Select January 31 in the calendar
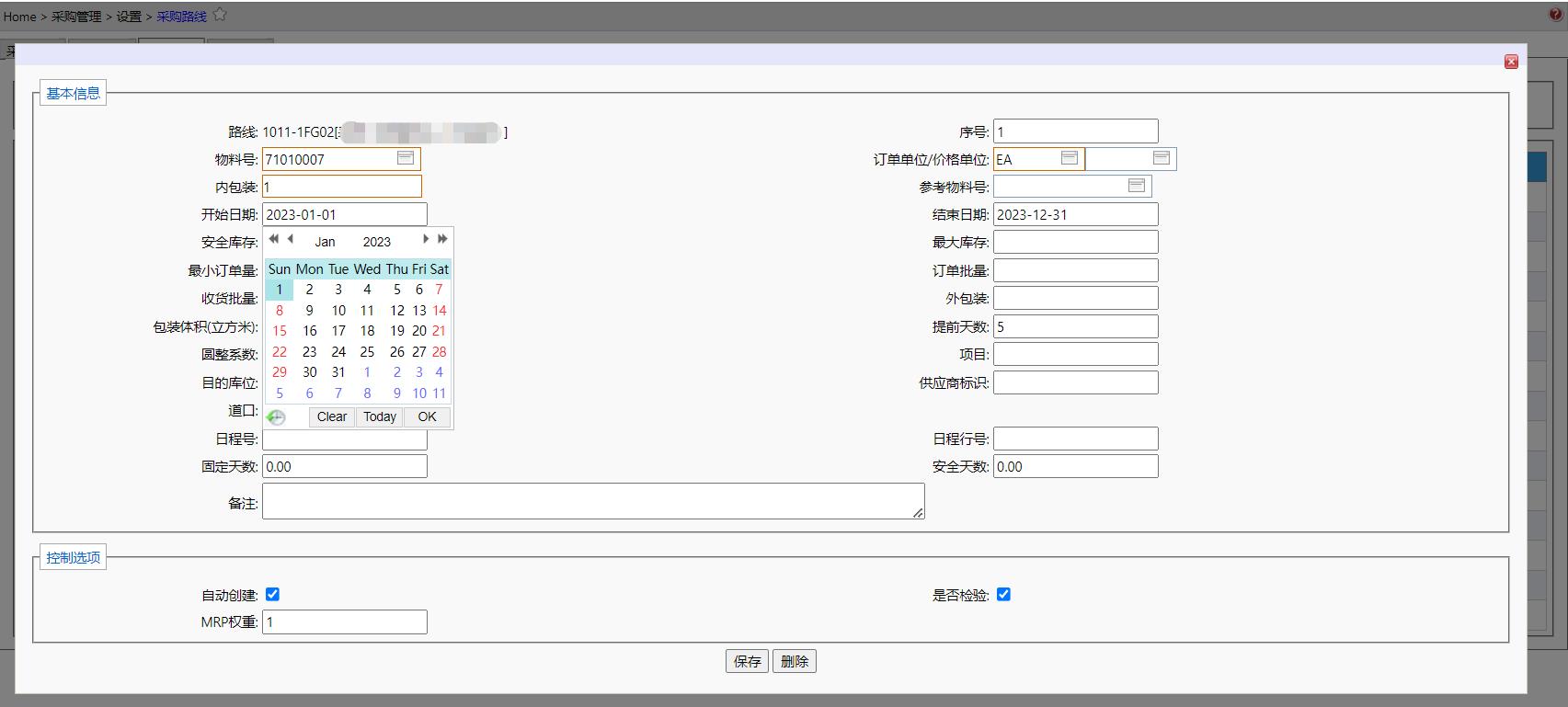This screenshot has width=1568, height=707. pos(338,372)
